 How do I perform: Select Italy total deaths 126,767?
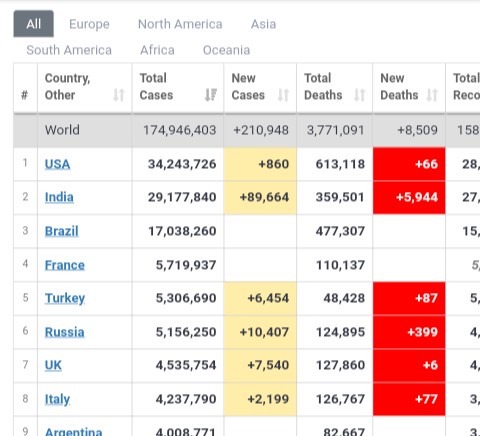coord(340,399)
